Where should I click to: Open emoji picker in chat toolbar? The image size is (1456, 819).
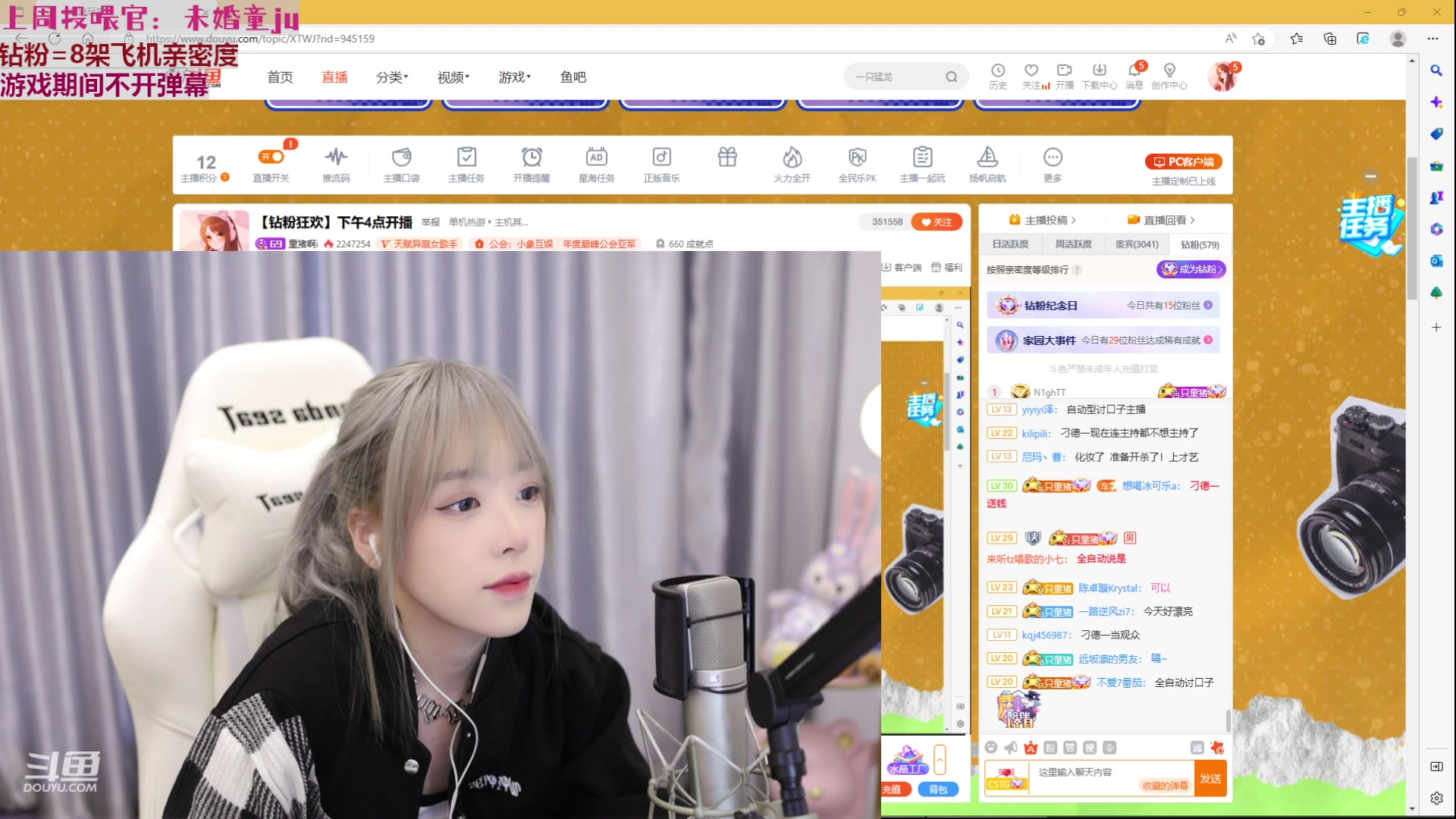(991, 748)
